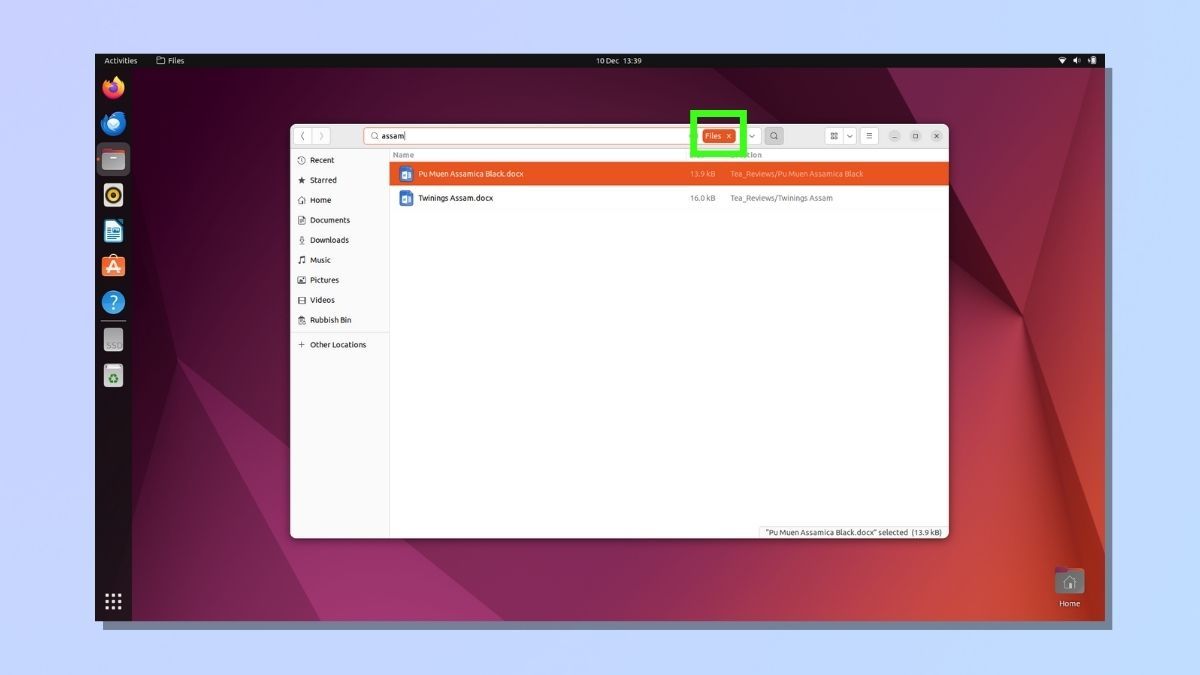This screenshot has height=675, width=1200.
Task: Switch to grid view in Files
Action: [x=835, y=135]
